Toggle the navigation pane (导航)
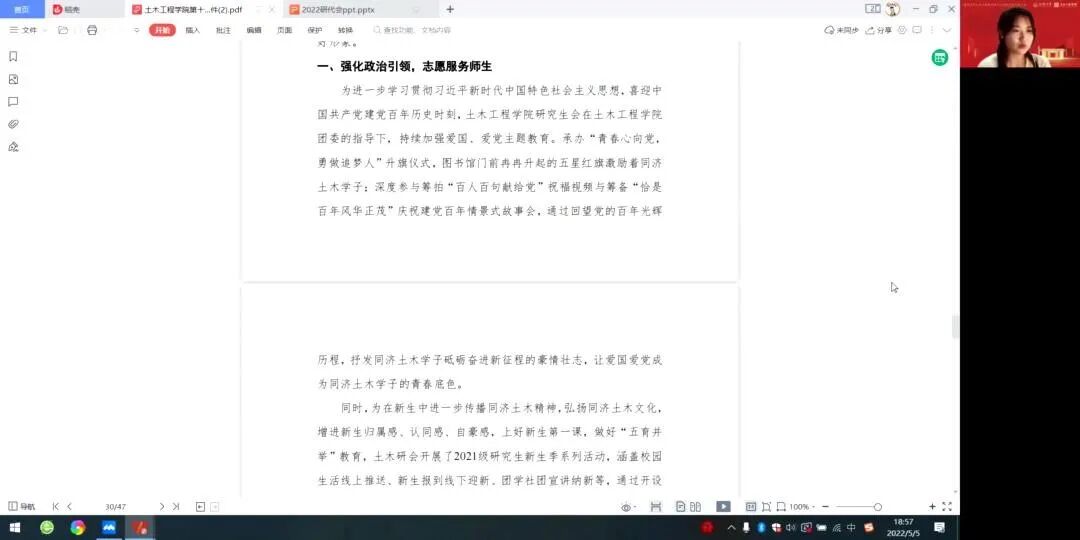1080x540 pixels. 21,507
